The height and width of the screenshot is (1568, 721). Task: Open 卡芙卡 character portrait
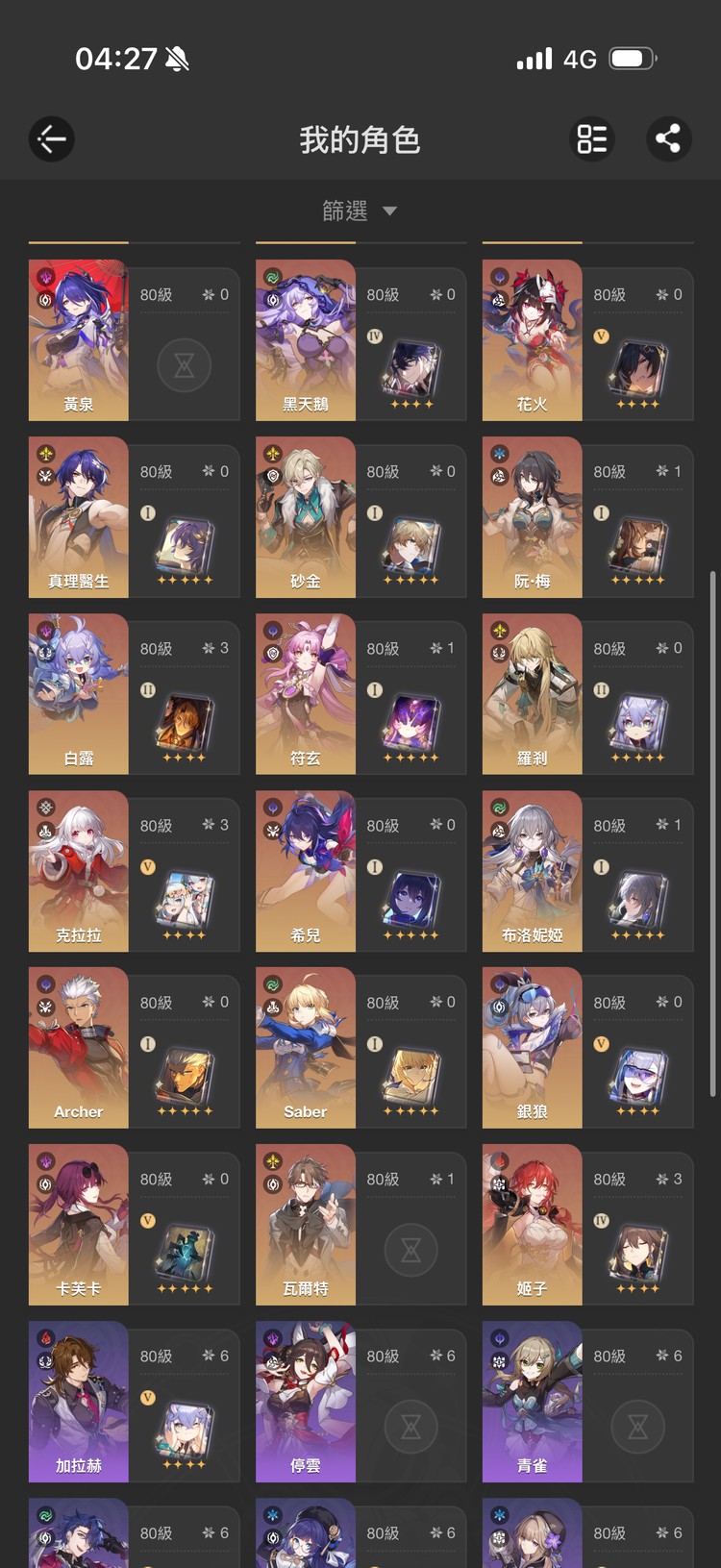coord(79,1225)
